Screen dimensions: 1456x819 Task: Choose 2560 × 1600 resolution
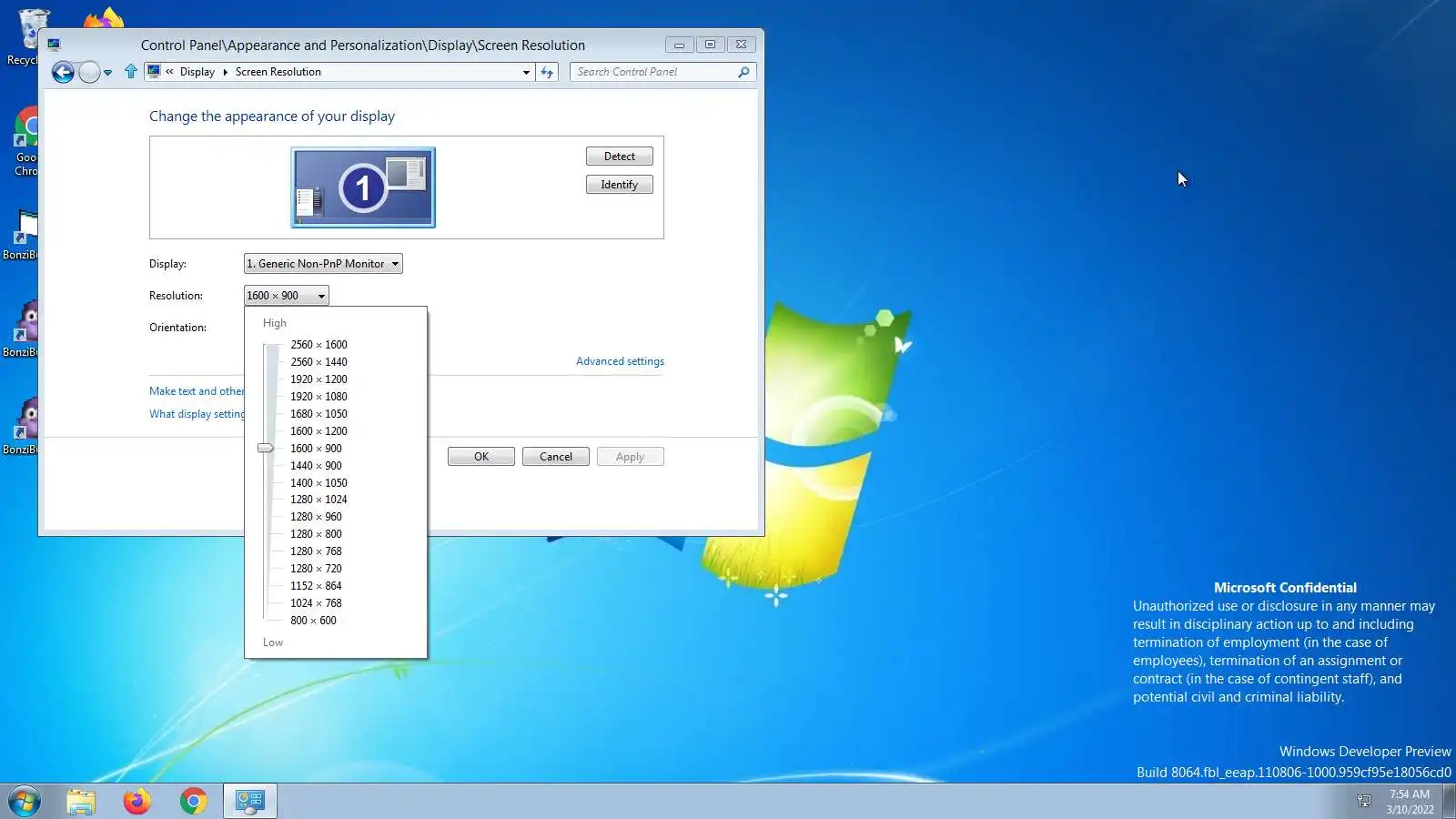318,345
